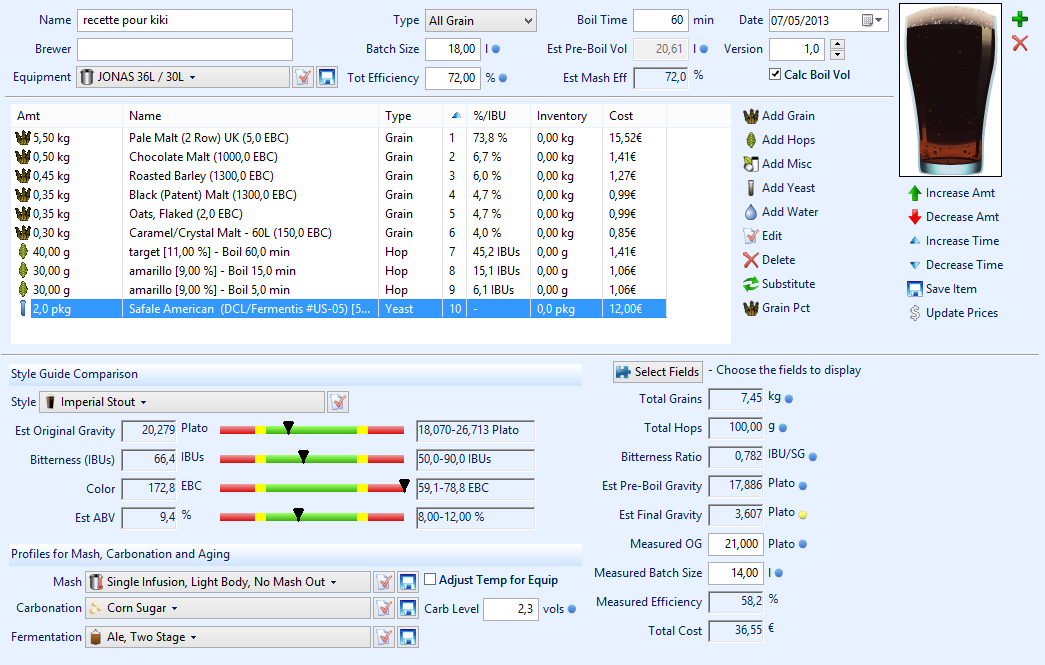
Task: Sort ingredients by Name column header
Action: (145, 116)
